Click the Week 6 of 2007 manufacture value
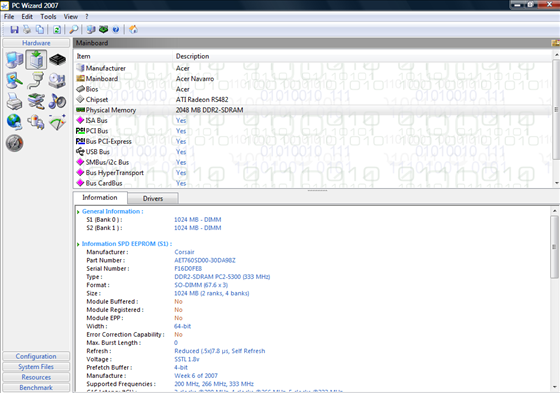 point(196,375)
